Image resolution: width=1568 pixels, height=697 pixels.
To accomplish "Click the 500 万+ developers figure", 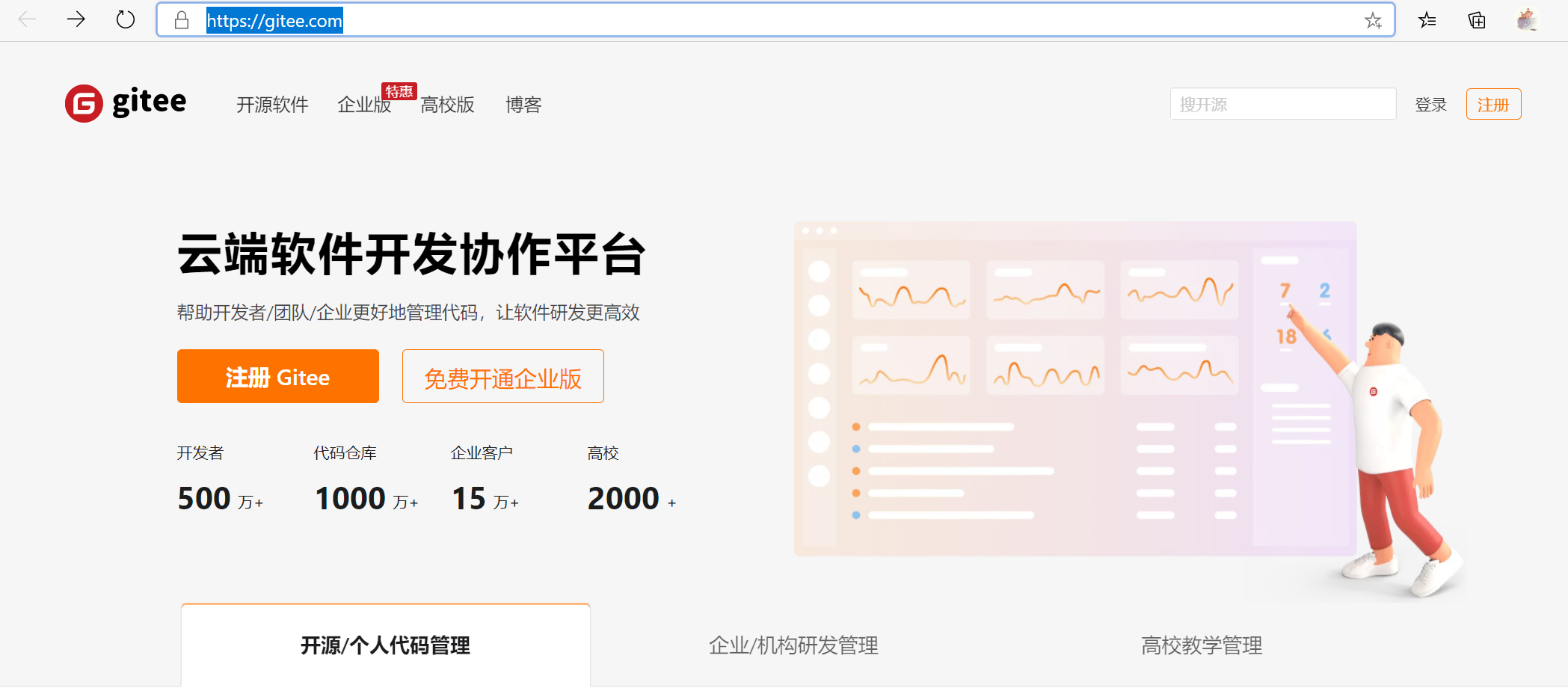I will [x=221, y=499].
